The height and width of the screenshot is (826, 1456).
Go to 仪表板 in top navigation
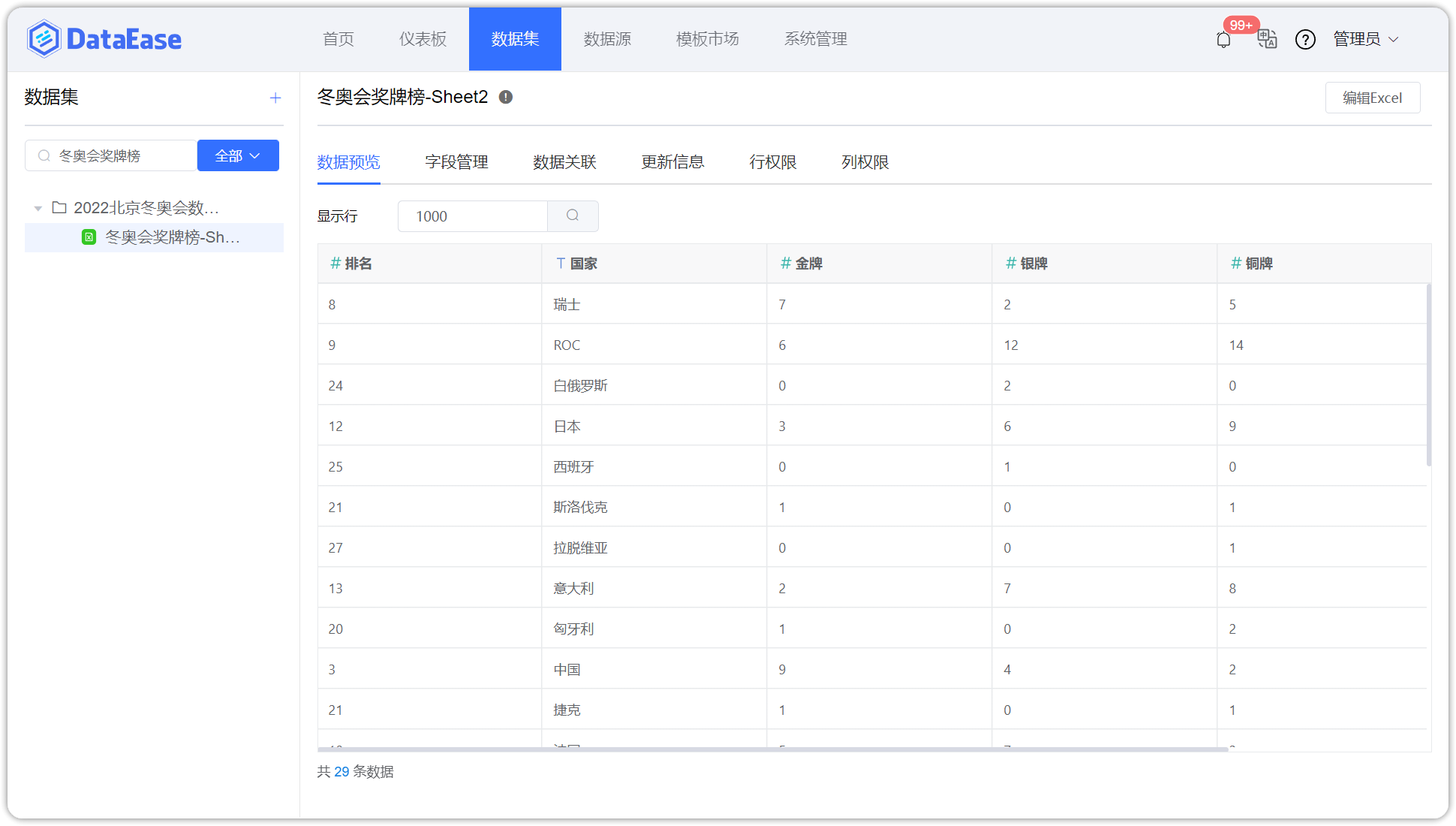pyautogui.click(x=423, y=39)
